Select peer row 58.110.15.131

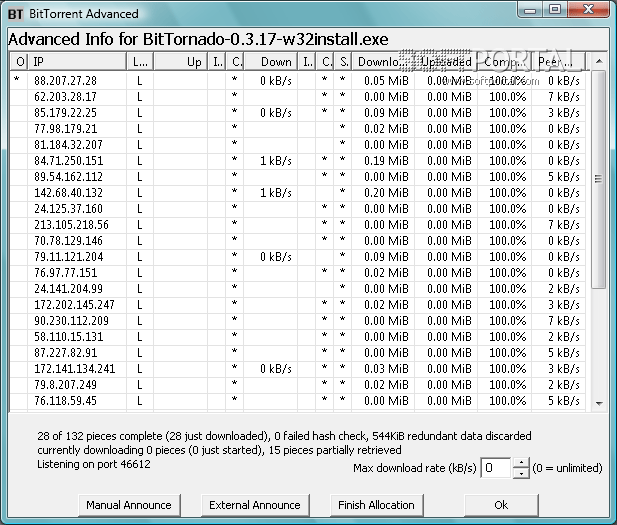[x=298, y=337]
